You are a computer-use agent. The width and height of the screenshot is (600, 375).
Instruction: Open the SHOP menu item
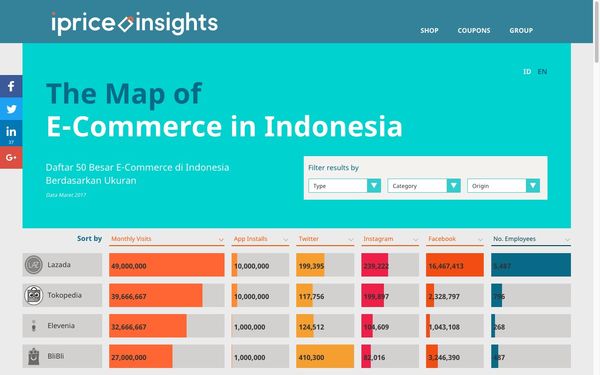click(429, 31)
